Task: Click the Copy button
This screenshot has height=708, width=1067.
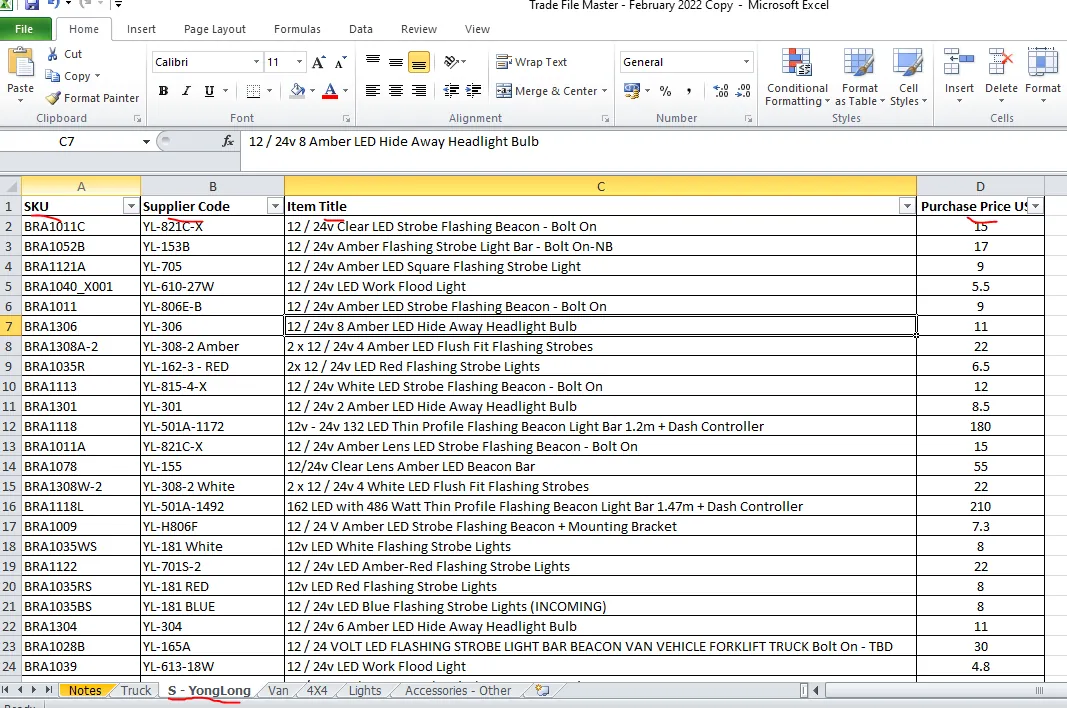Action: [72, 76]
